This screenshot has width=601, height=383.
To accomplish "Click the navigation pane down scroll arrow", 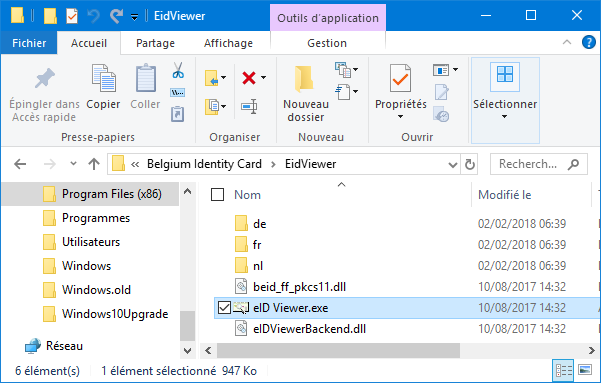I will point(187,350).
